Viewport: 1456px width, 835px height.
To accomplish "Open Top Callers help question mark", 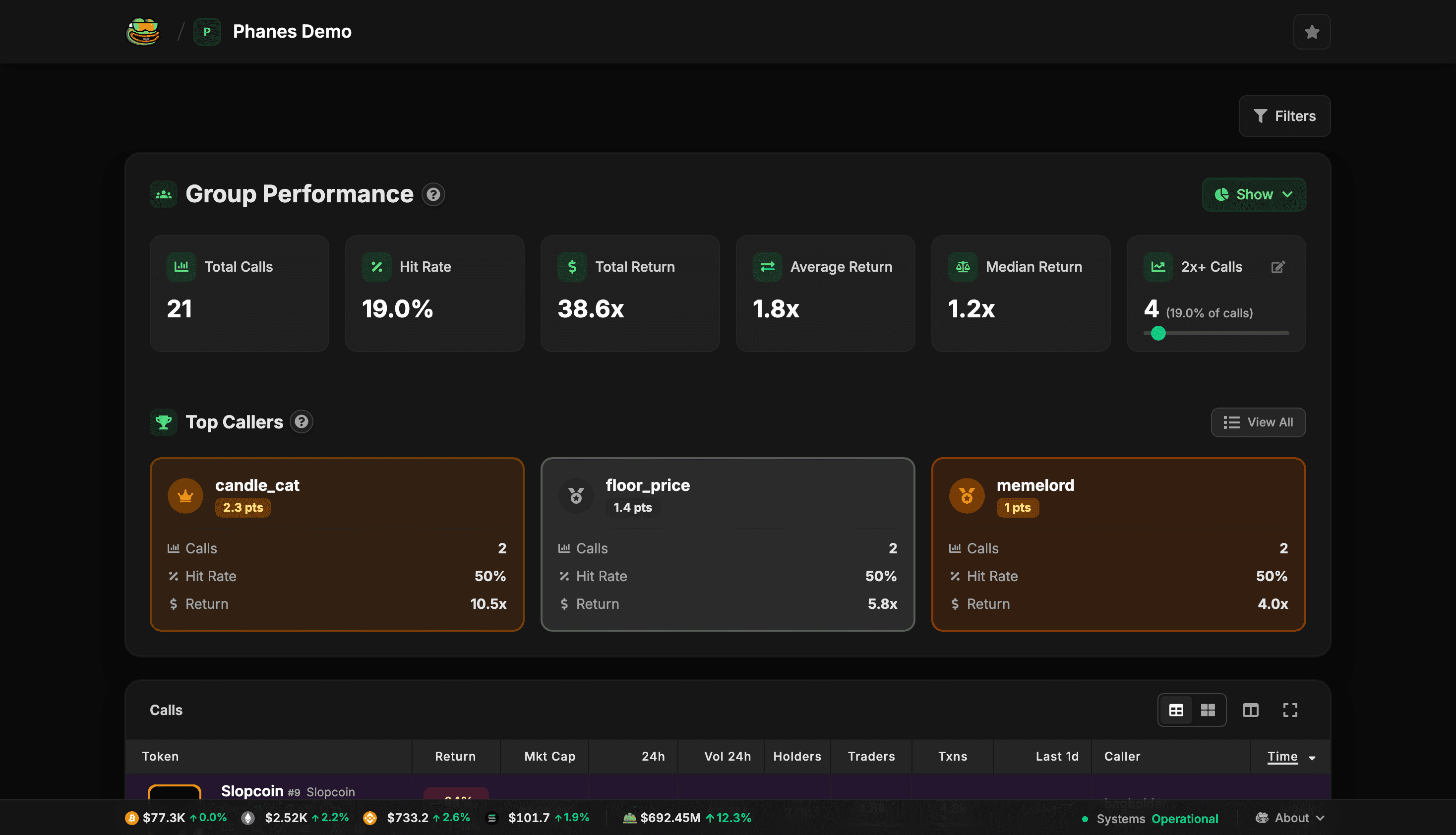I will (x=301, y=422).
